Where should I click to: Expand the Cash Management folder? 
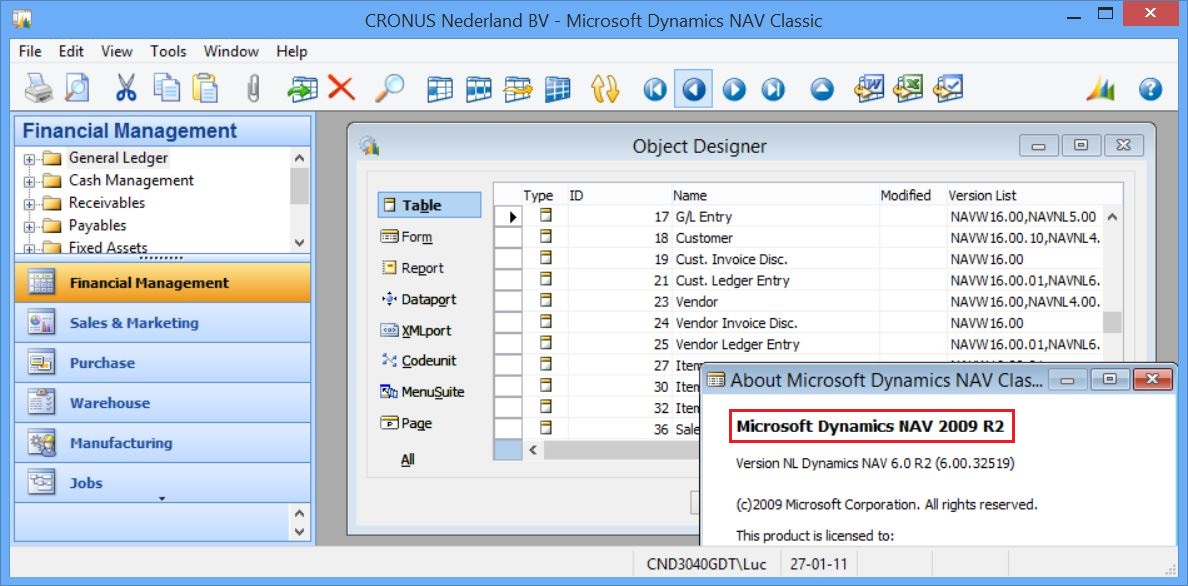30,182
